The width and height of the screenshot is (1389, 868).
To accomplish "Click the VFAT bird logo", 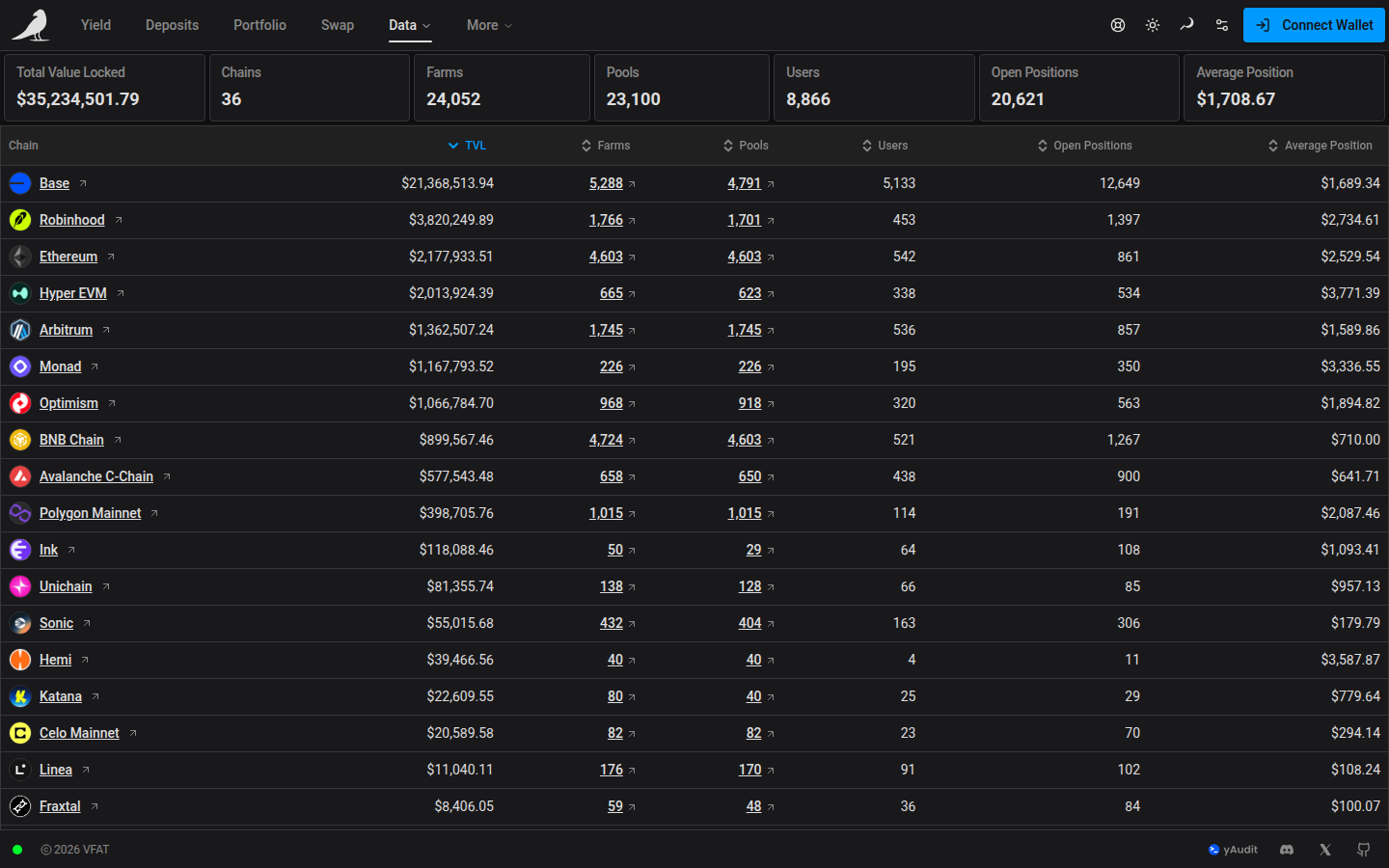I will 31,26.
